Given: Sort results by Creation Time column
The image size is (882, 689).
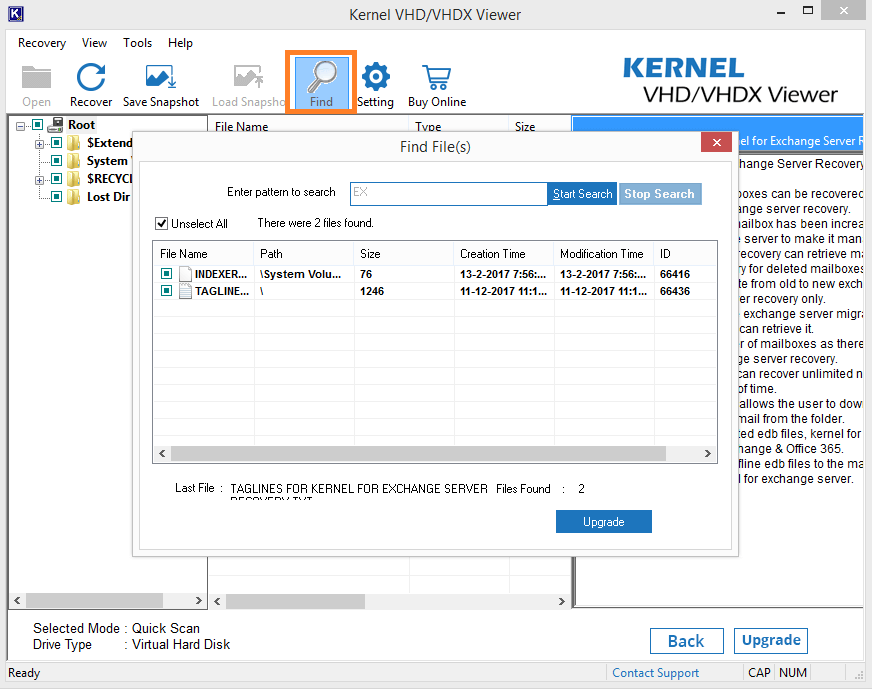Looking at the screenshot, I should coord(503,254).
